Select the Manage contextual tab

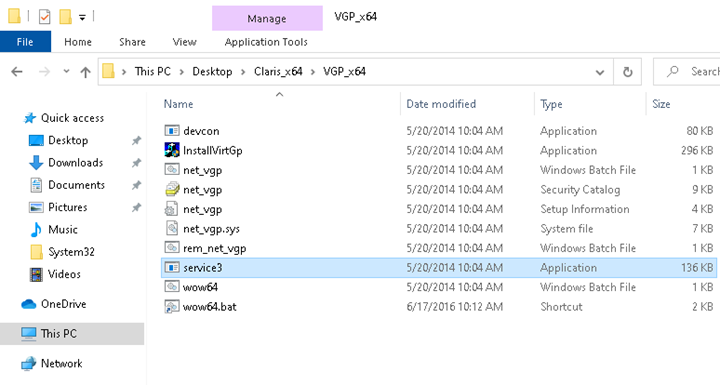(x=267, y=18)
